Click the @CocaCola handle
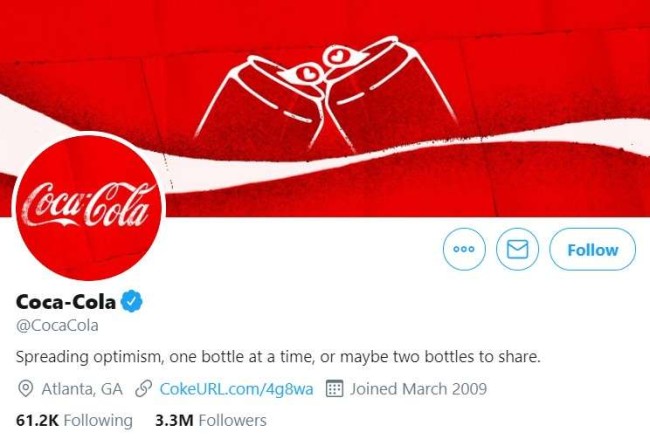 click(57, 325)
